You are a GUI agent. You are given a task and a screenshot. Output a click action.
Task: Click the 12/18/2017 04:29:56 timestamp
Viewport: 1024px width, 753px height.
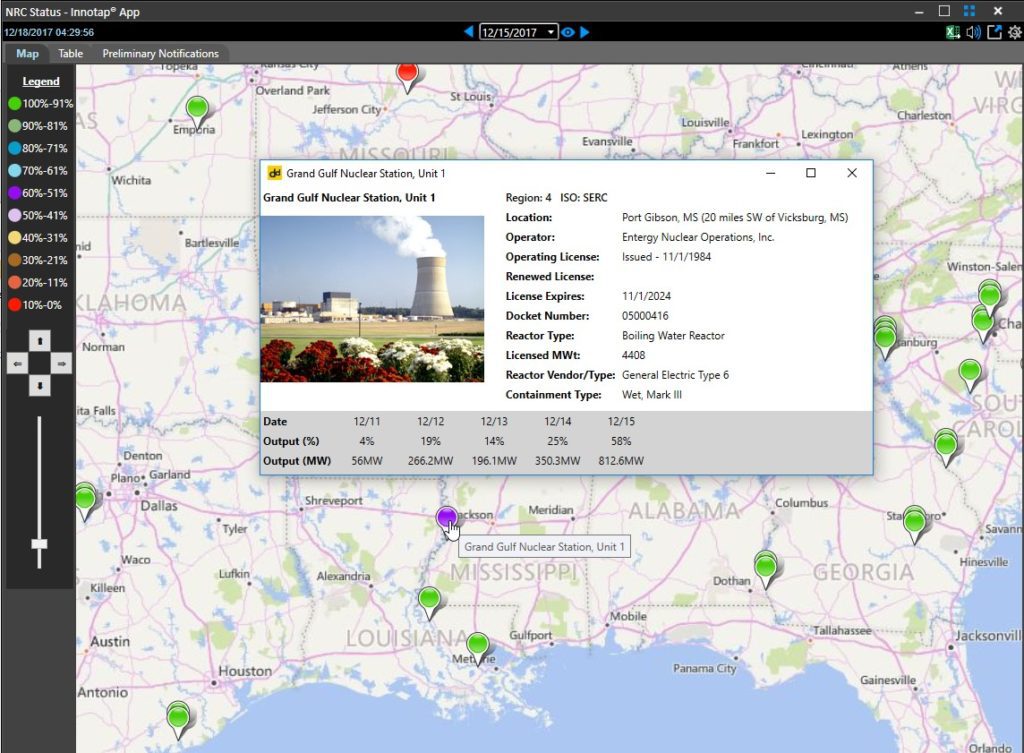coord(49,32)
